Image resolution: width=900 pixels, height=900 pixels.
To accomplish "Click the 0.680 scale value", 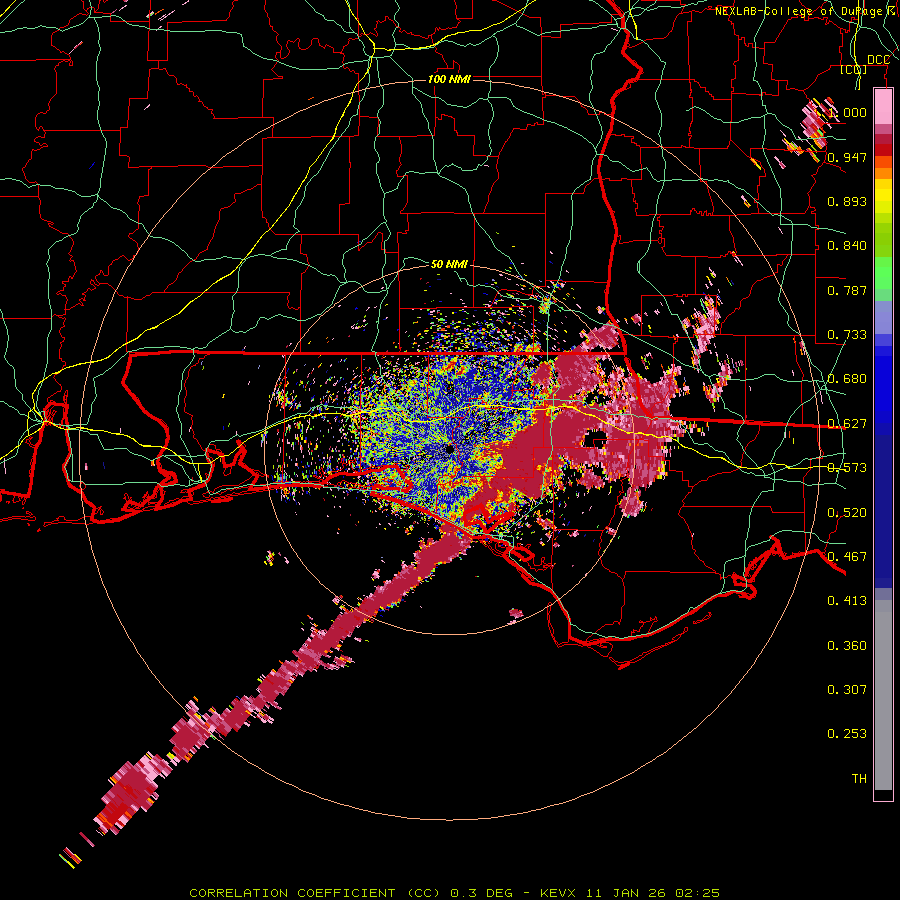I will tap(847, 379).
